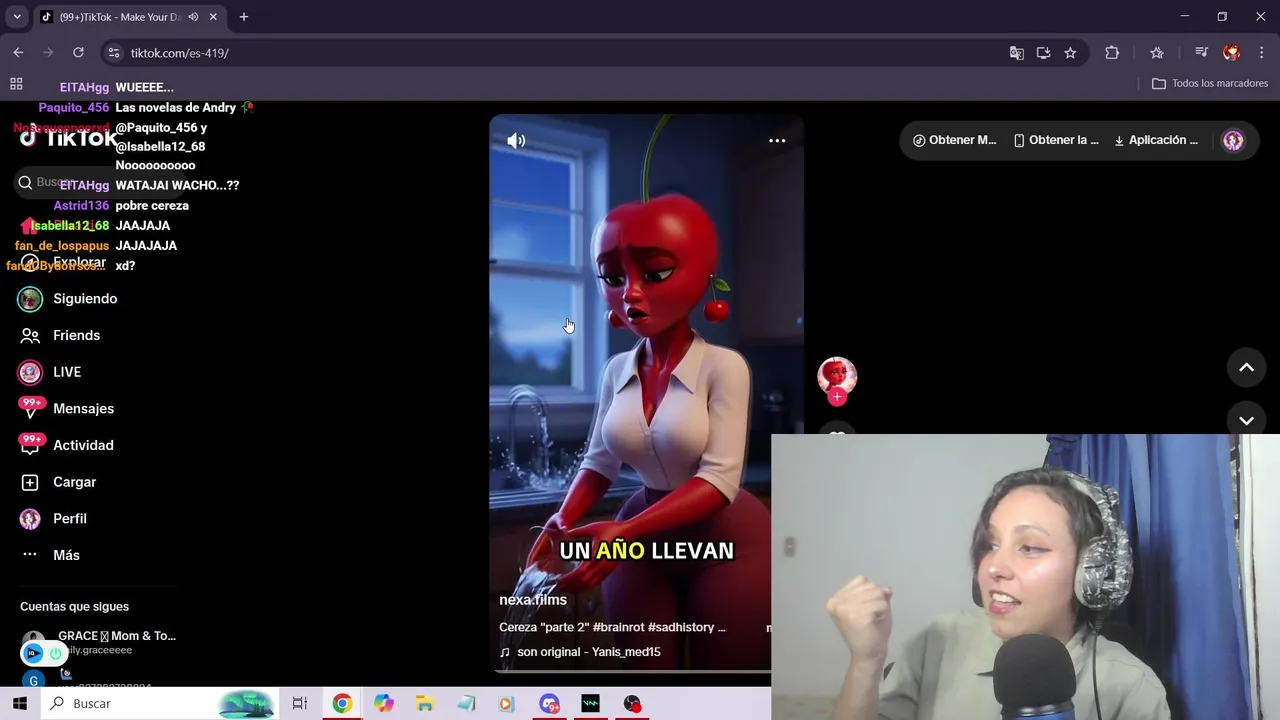Viewport: 1280px width, 720px height.
Task: Click the Mensajes speech-bubble icon with 99+ badge
Action: tap(31, 408)
